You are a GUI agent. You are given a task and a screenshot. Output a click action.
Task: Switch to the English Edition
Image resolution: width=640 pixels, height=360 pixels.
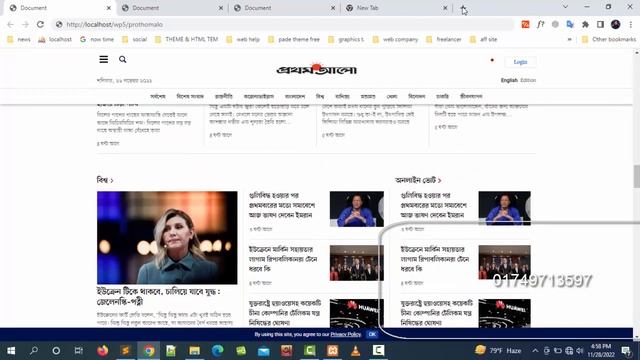point(518,80)
